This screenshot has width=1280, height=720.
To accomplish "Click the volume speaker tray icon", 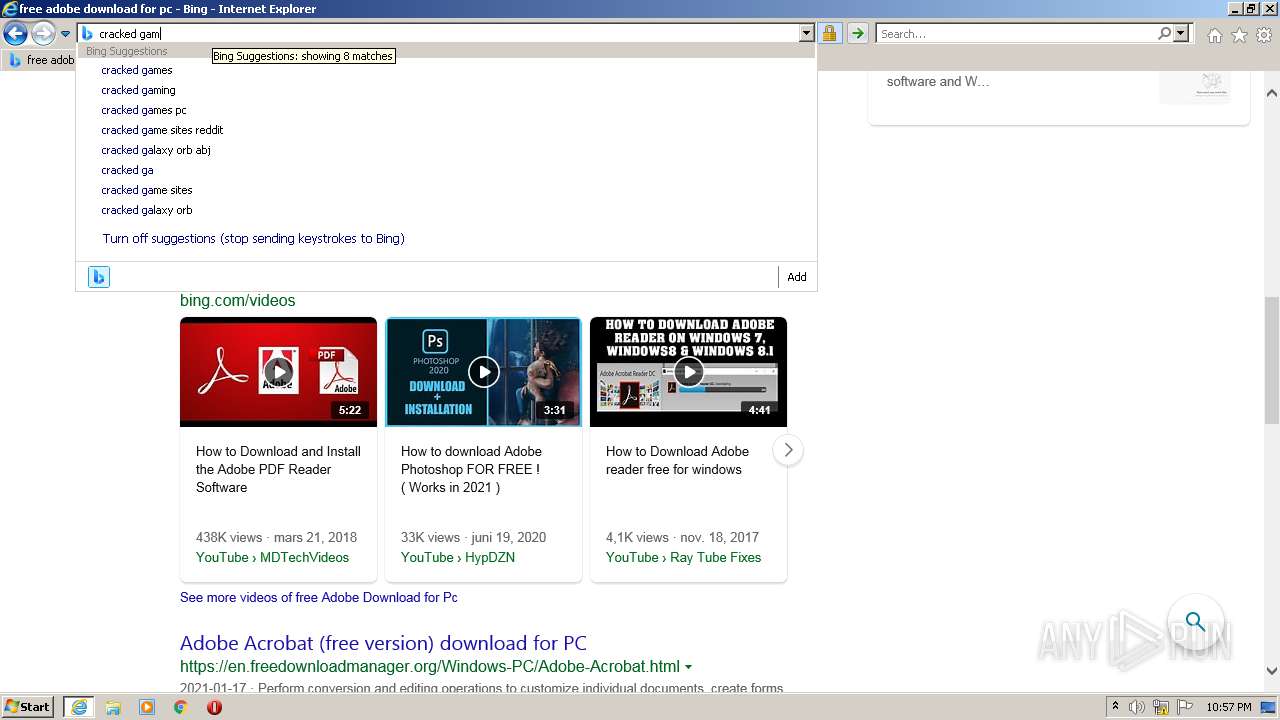I will (1137, 707).
